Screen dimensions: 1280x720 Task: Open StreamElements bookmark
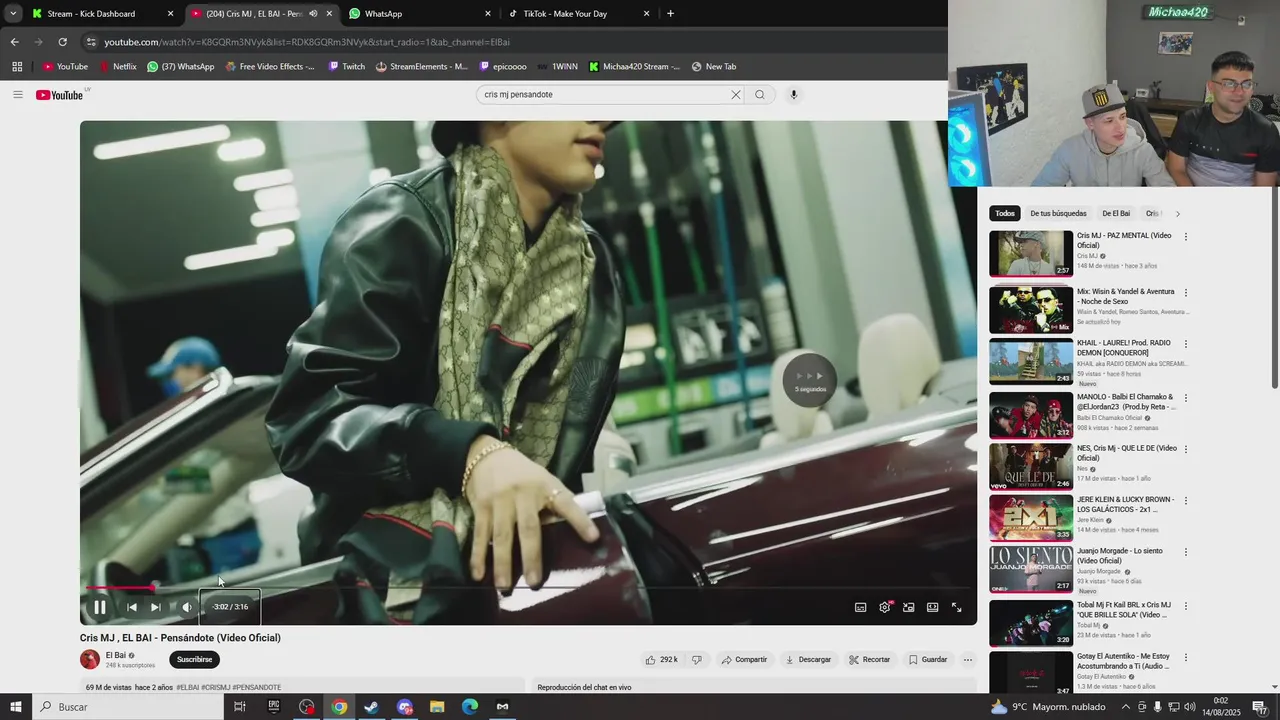tap(421, 67)
